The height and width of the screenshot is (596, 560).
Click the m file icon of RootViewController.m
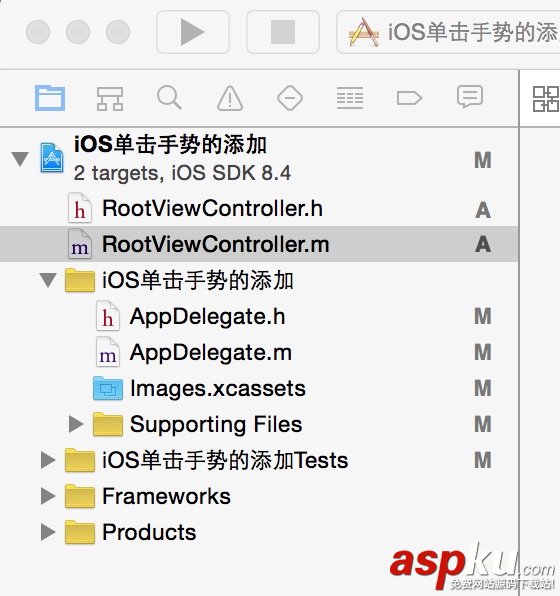click(80, 244)
